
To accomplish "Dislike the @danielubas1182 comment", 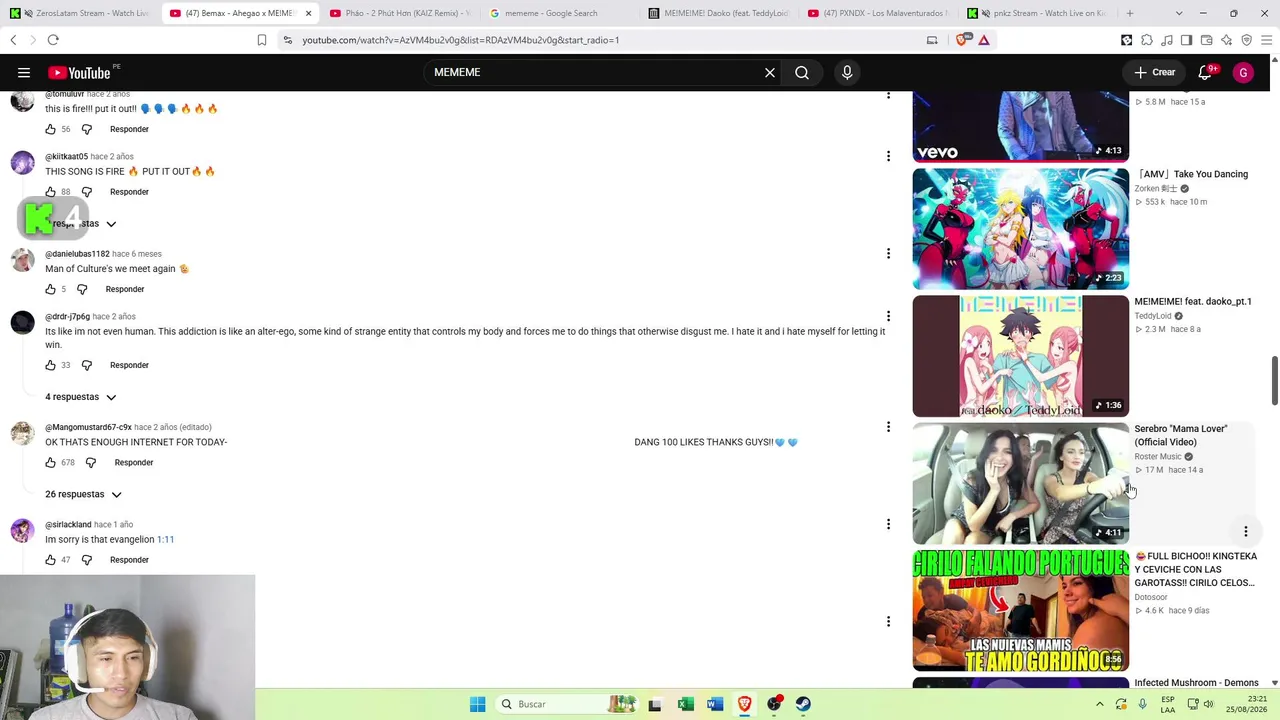I will click(82, 289).
